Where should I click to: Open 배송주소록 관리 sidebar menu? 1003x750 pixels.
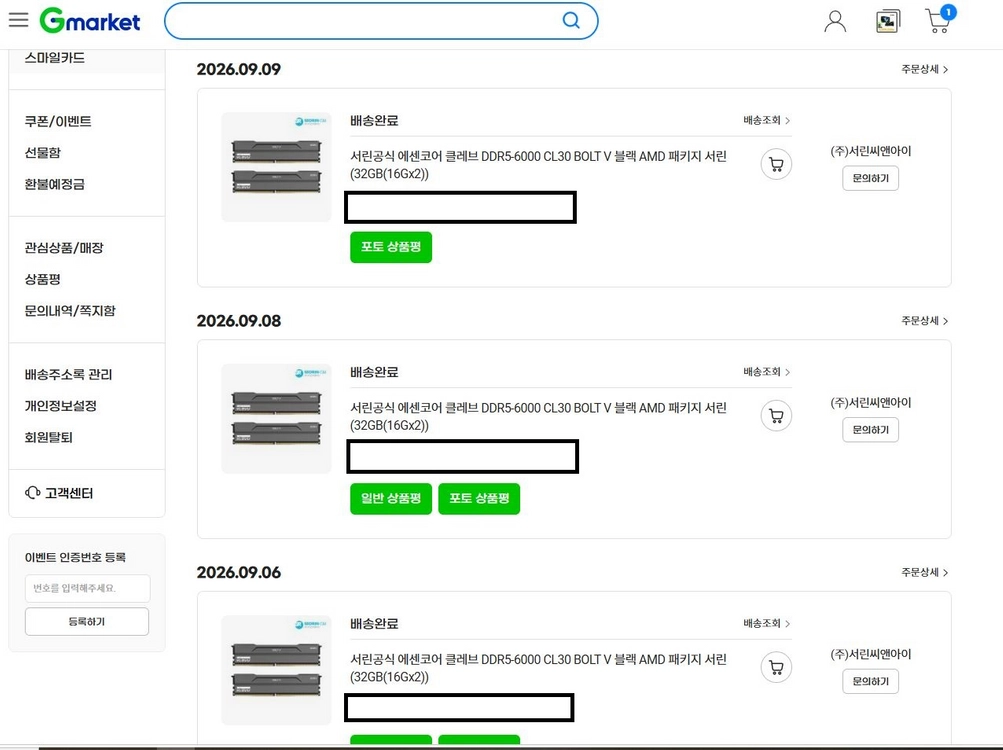(68, 374)
